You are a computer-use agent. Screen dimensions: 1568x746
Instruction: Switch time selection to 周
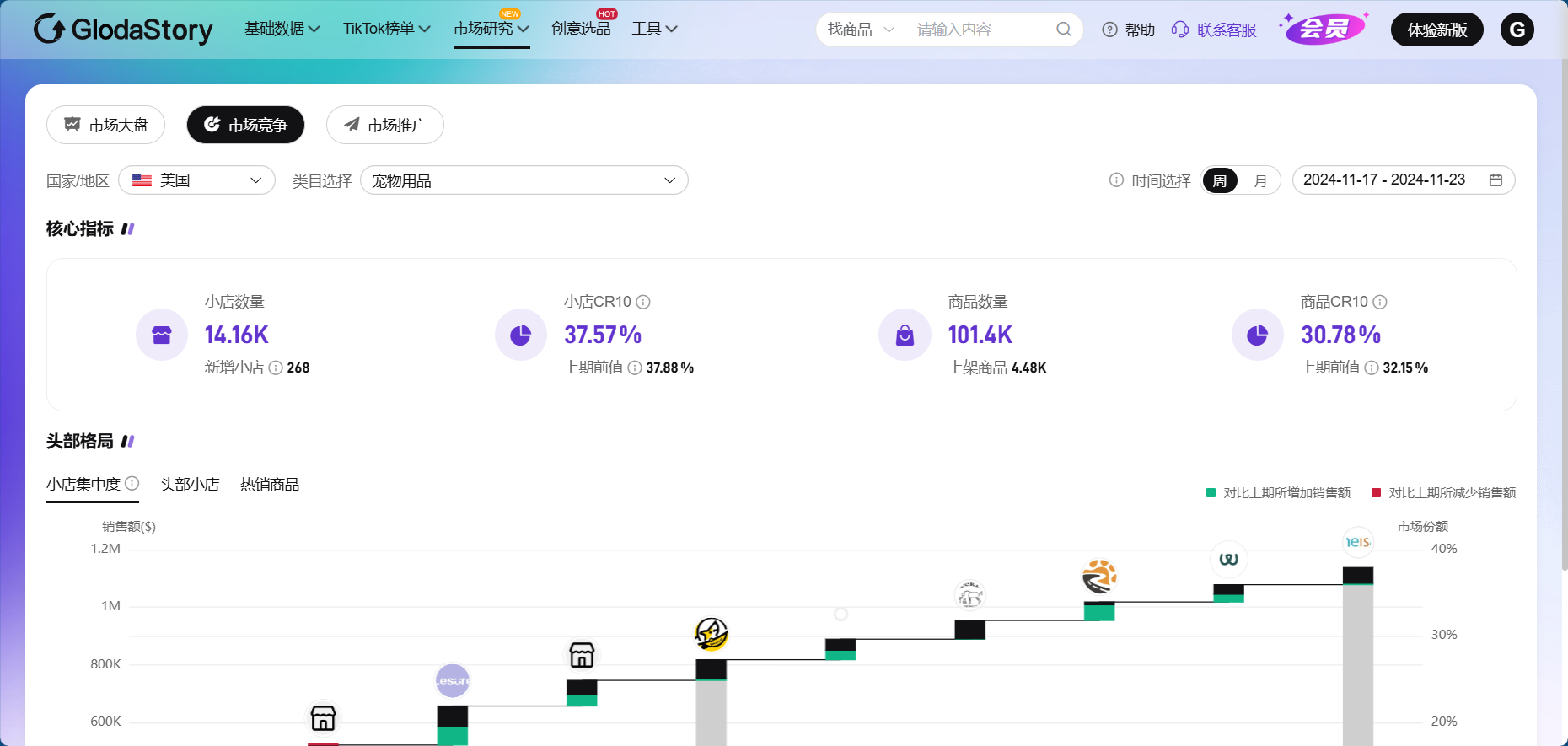coord(1220,180)
